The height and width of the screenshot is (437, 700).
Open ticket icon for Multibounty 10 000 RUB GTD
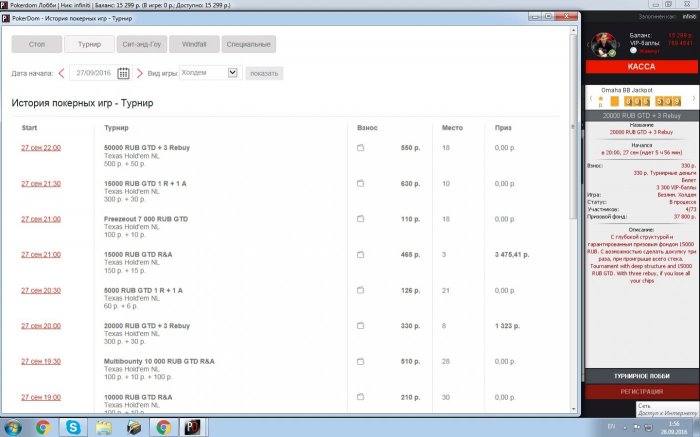(360, 362)
